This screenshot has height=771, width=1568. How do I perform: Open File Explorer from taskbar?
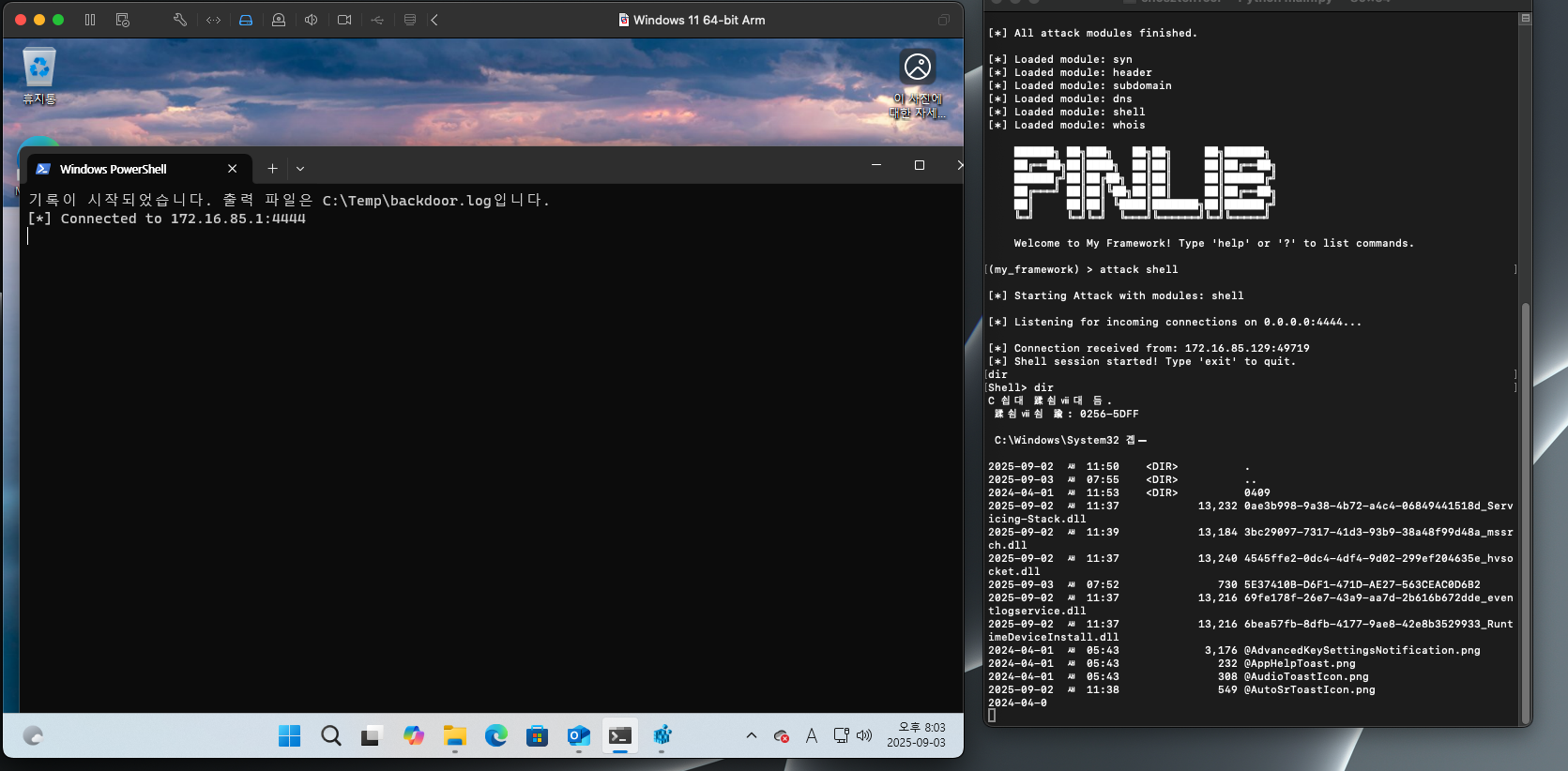point(455,736)
